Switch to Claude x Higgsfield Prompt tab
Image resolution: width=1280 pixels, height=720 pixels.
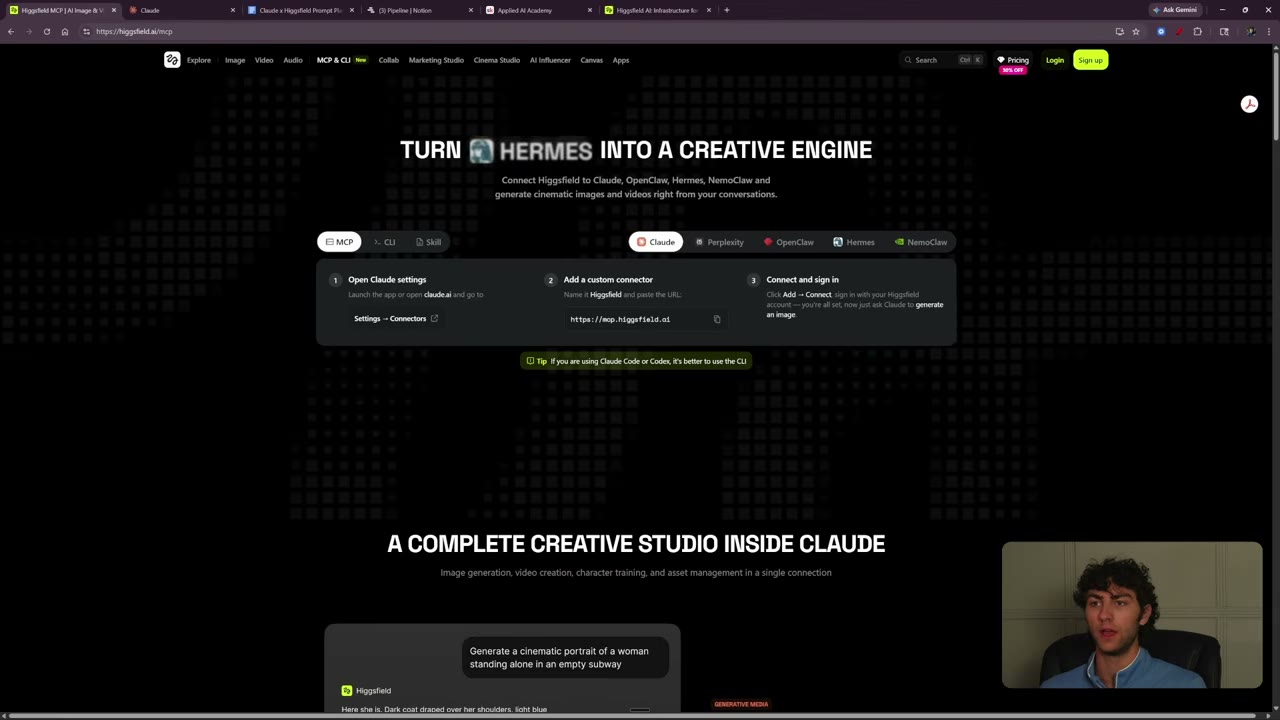300,10
